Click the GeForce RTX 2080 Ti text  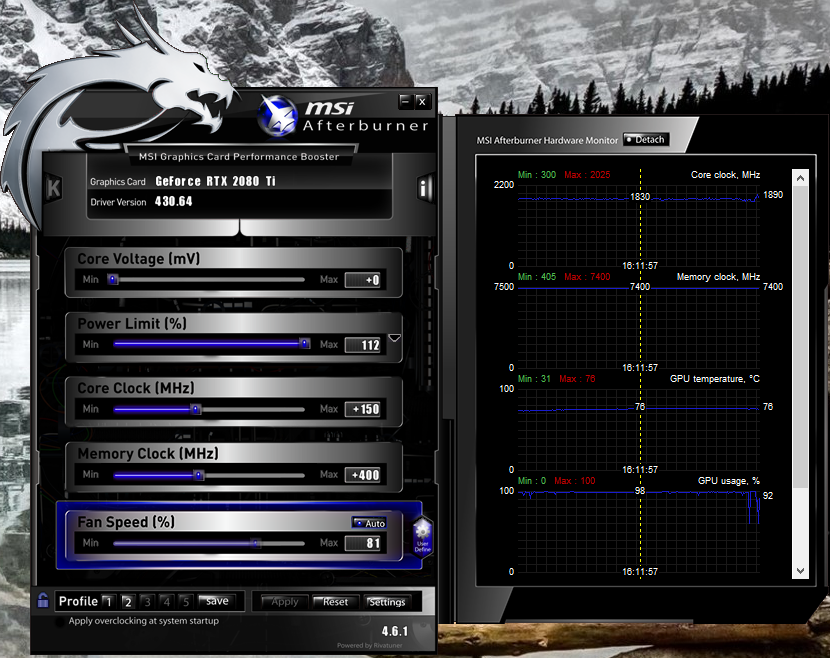click(x=215, y=181)
